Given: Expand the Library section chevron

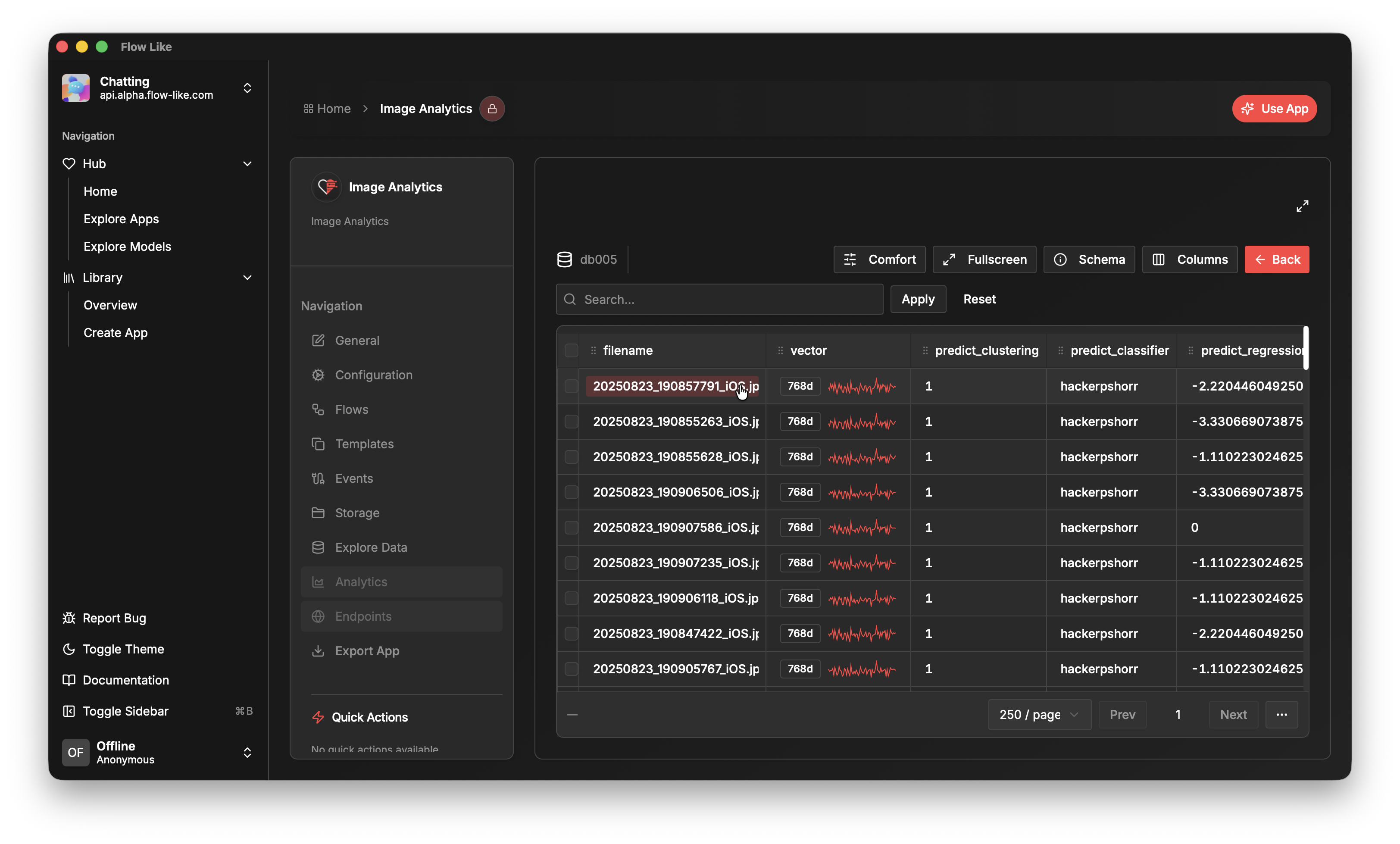Looking at the screenshot, I should click(x=247, y=278).
